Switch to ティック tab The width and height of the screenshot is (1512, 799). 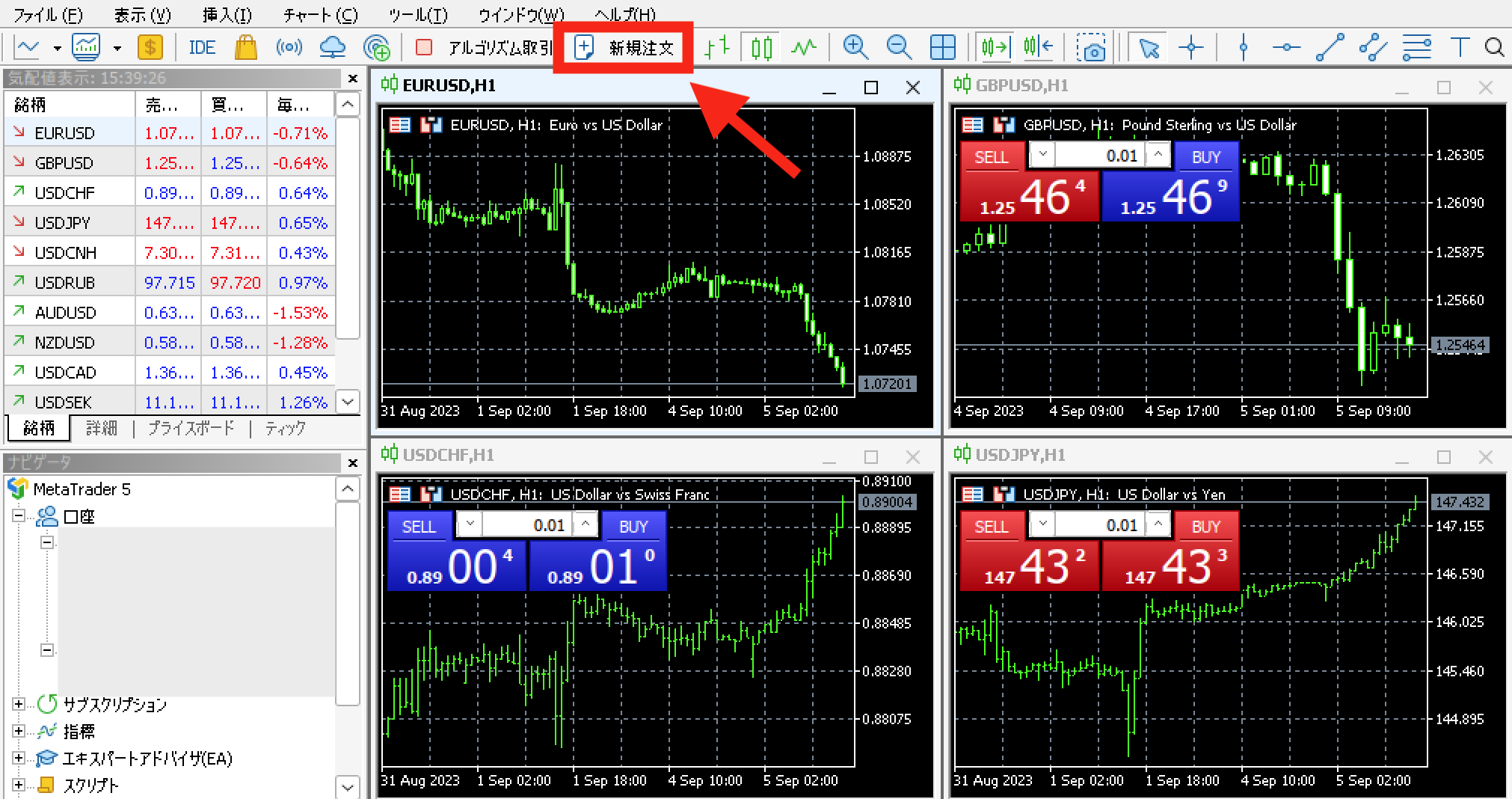pos(286,428)
